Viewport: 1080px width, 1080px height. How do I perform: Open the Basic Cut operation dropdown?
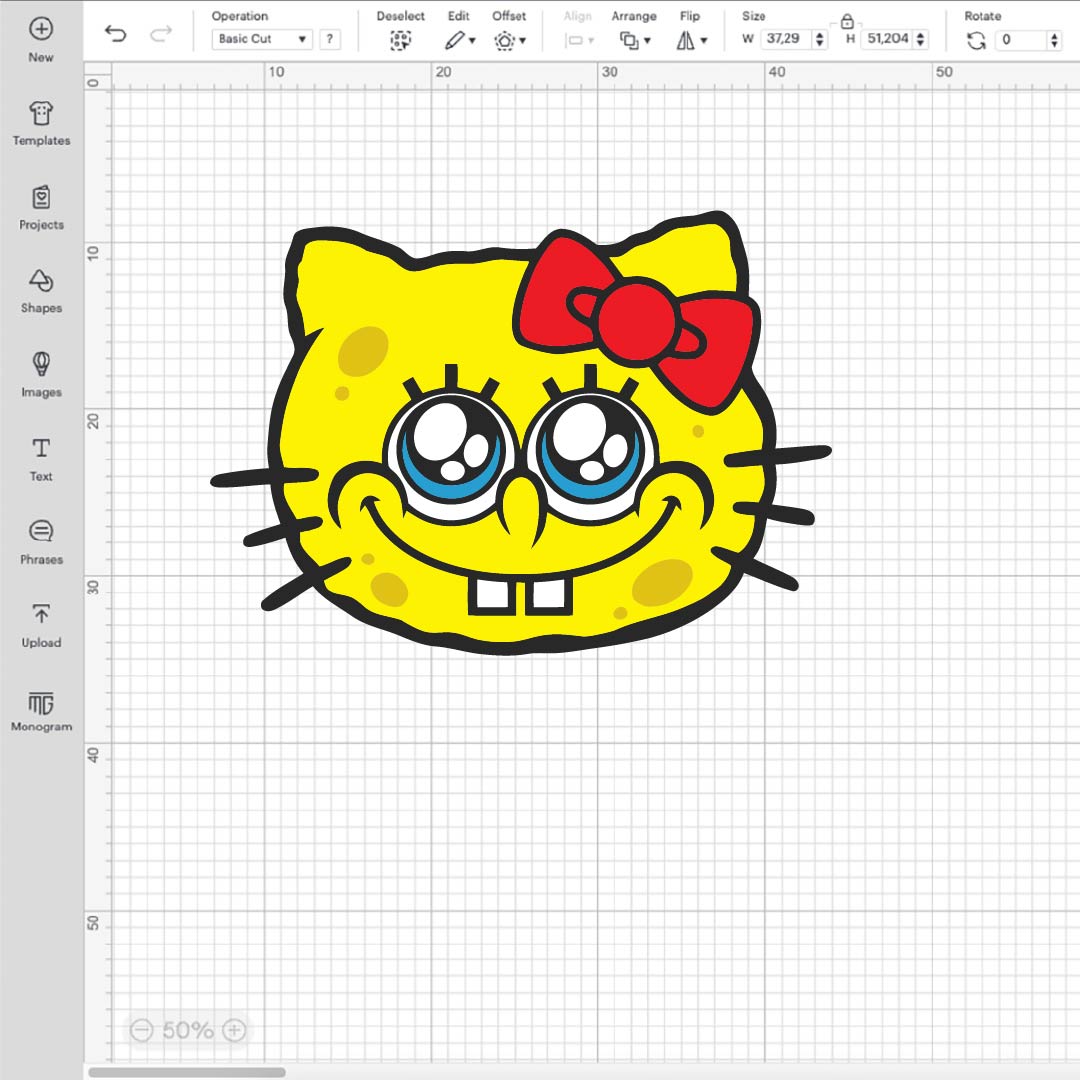pos(262,39)
